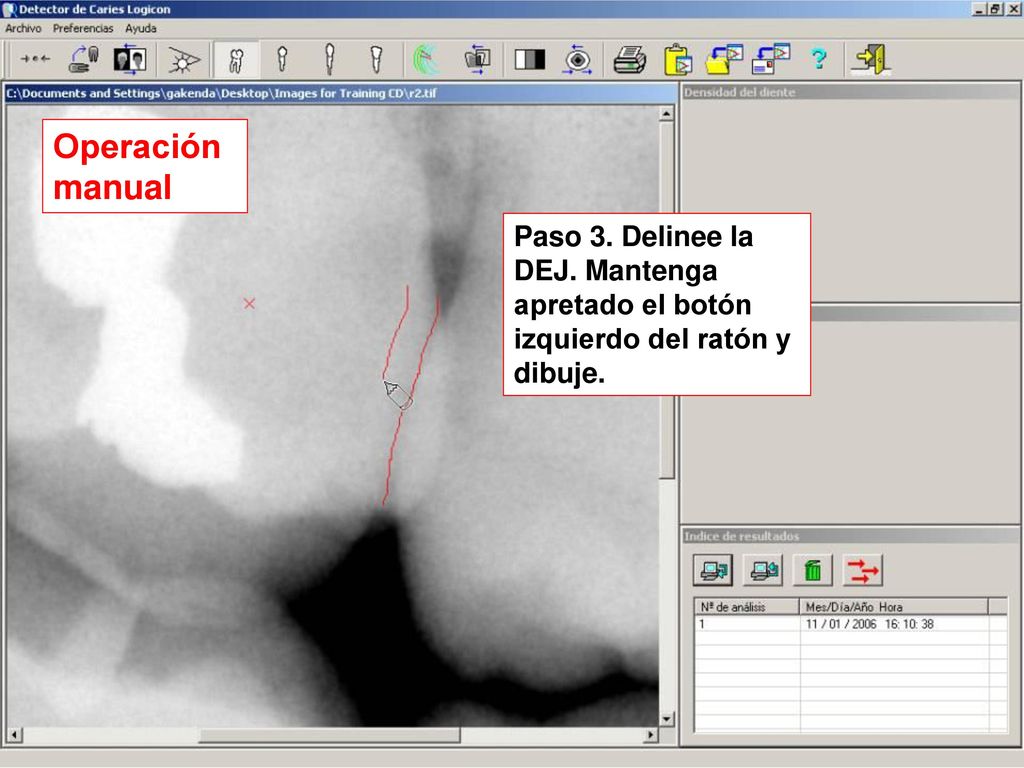
Task: Click the 'Mes/Día/Año Hora' column header
Action: click(893, 607)
